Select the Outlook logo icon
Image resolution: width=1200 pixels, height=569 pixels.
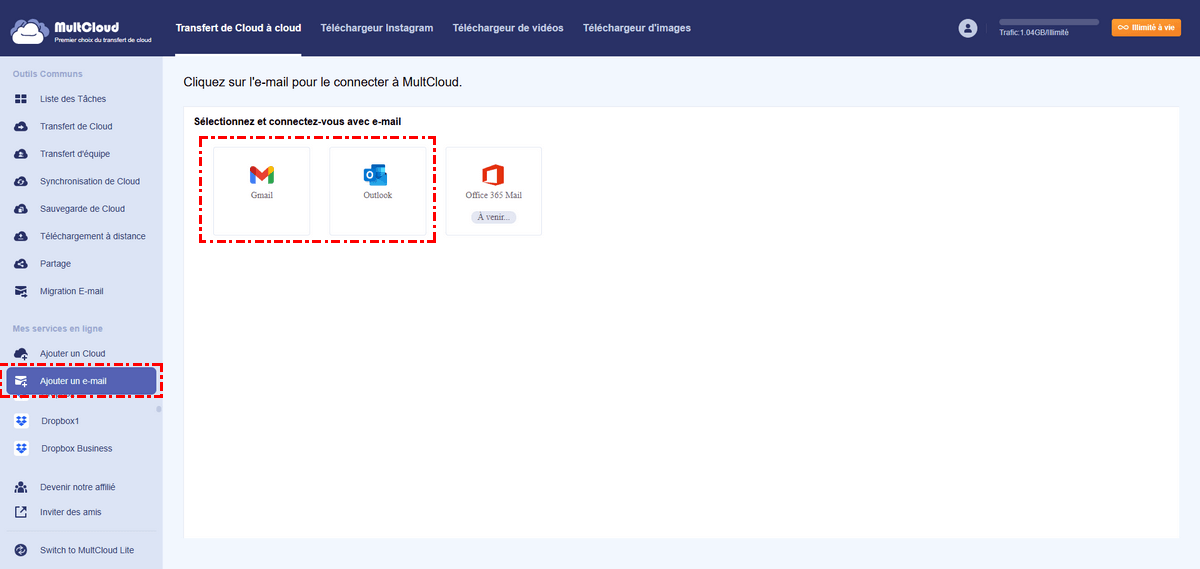coord(375,175)
